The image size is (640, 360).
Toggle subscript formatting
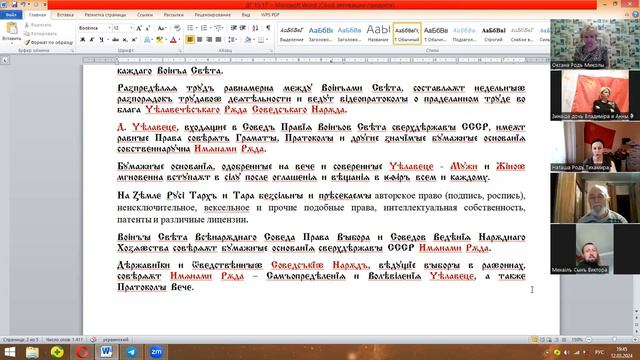click(x=125, y=40)
